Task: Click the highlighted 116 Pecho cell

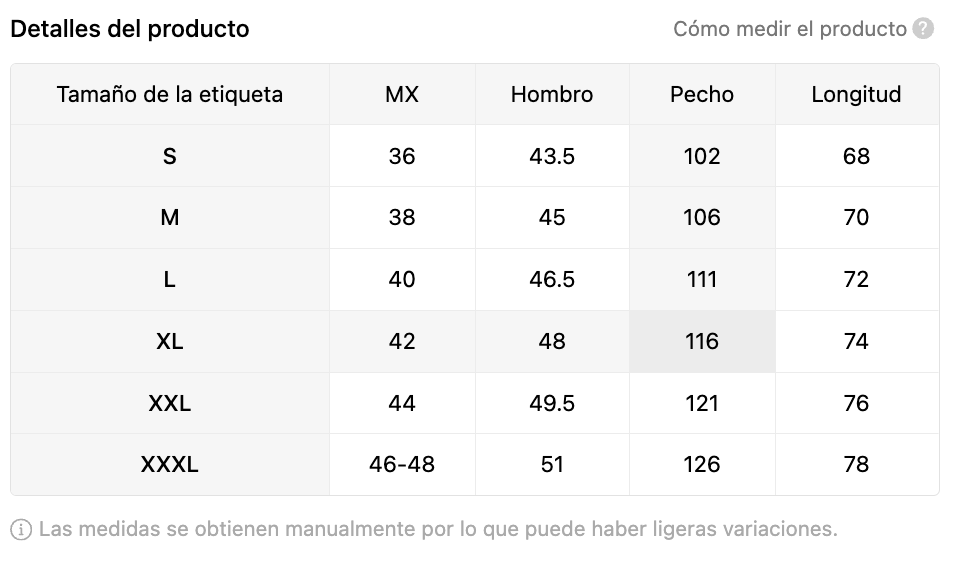Action: click(x=702, y=341)
